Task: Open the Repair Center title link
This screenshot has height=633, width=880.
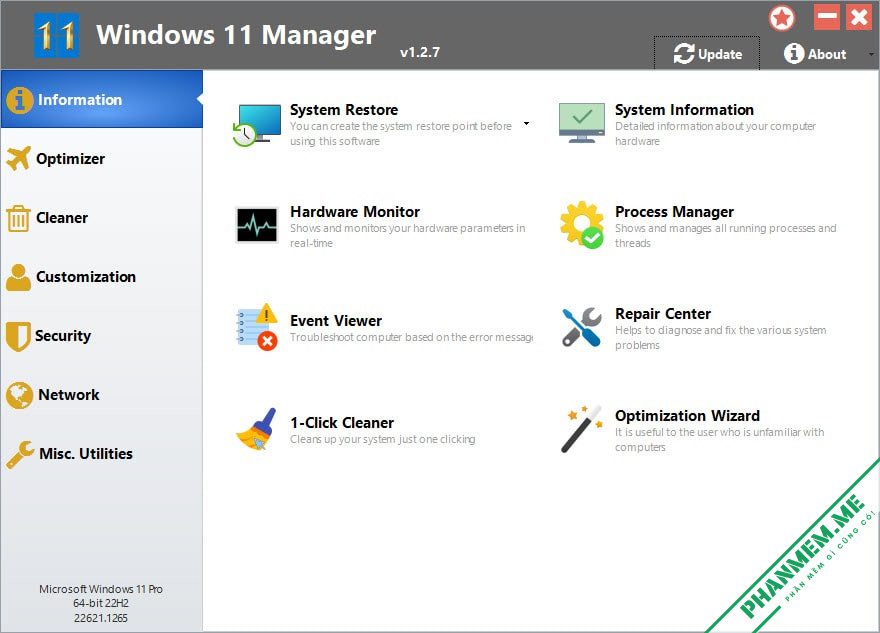Action: click(663, 314)
